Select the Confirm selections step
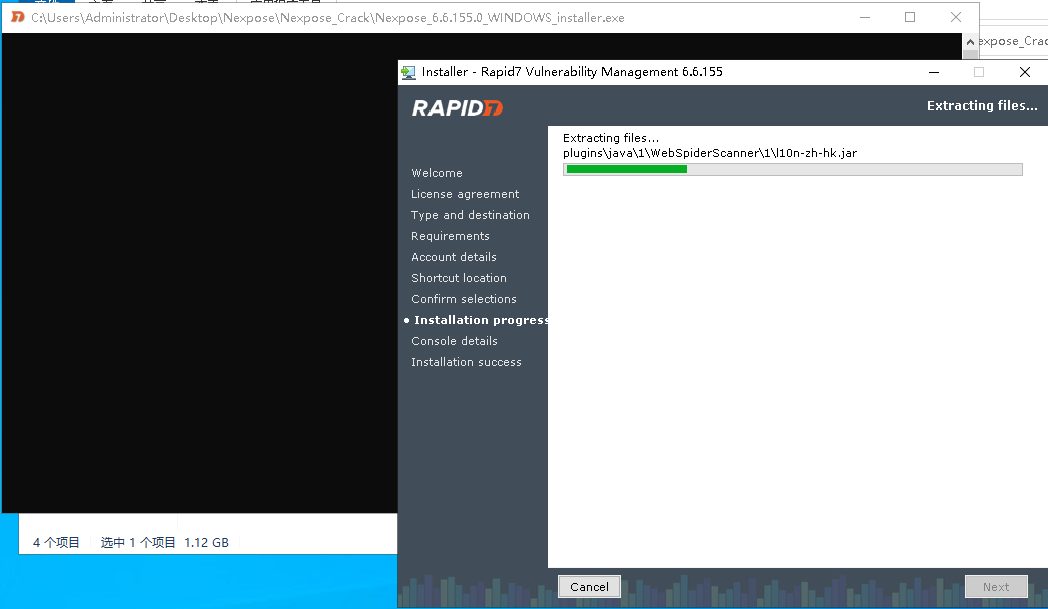 pos(464,299)
